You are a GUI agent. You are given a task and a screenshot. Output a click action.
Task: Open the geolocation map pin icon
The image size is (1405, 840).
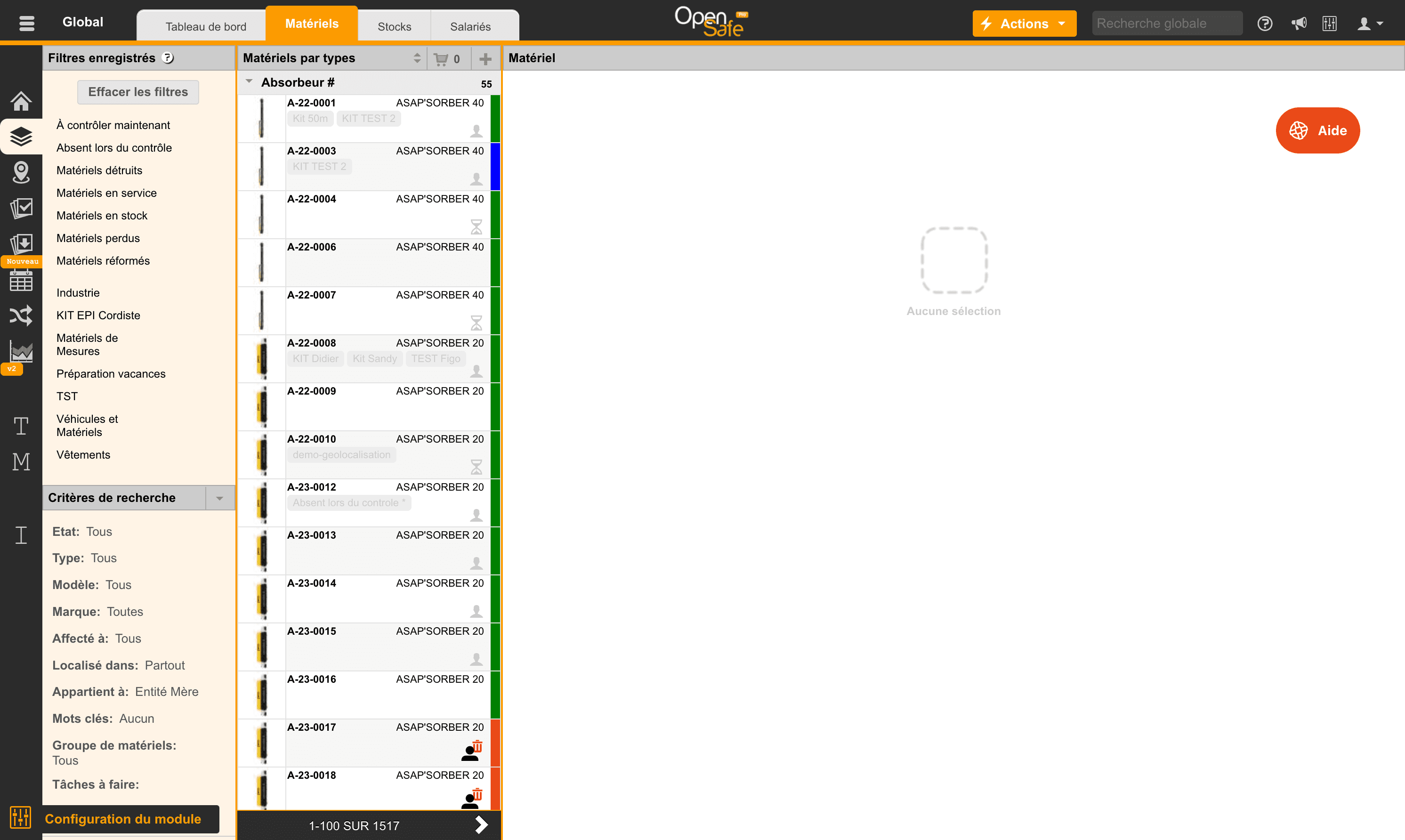pos(21,172)
